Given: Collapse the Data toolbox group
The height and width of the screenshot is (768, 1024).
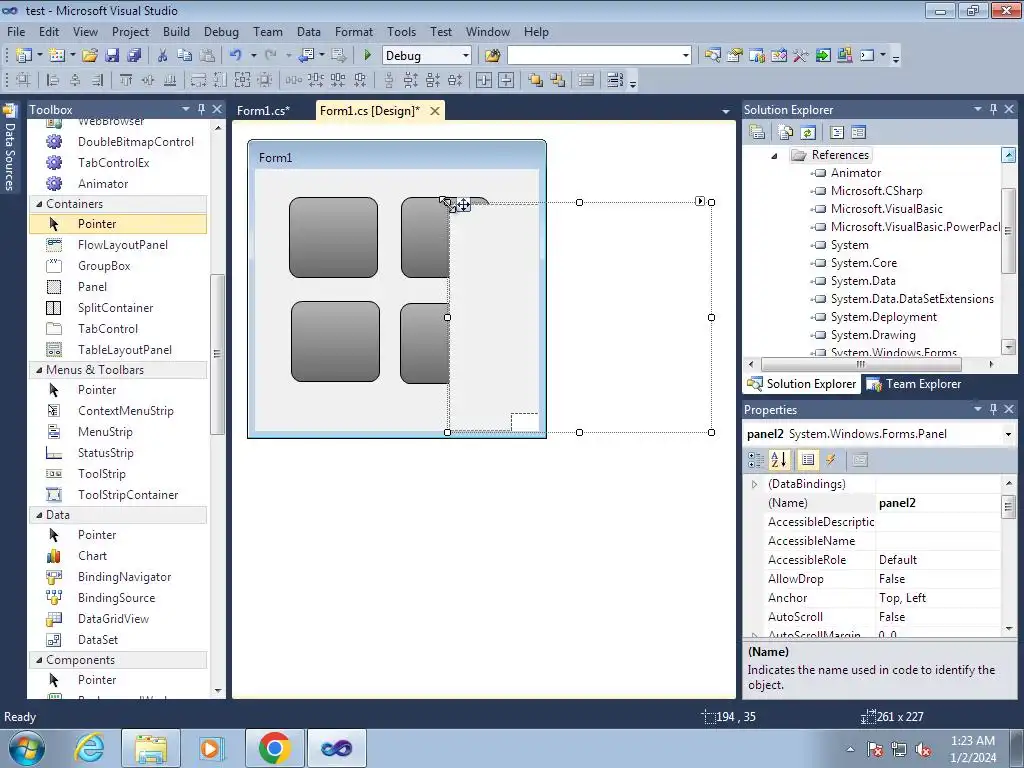Looking at the screenshot, I should [x=39, y=515].
